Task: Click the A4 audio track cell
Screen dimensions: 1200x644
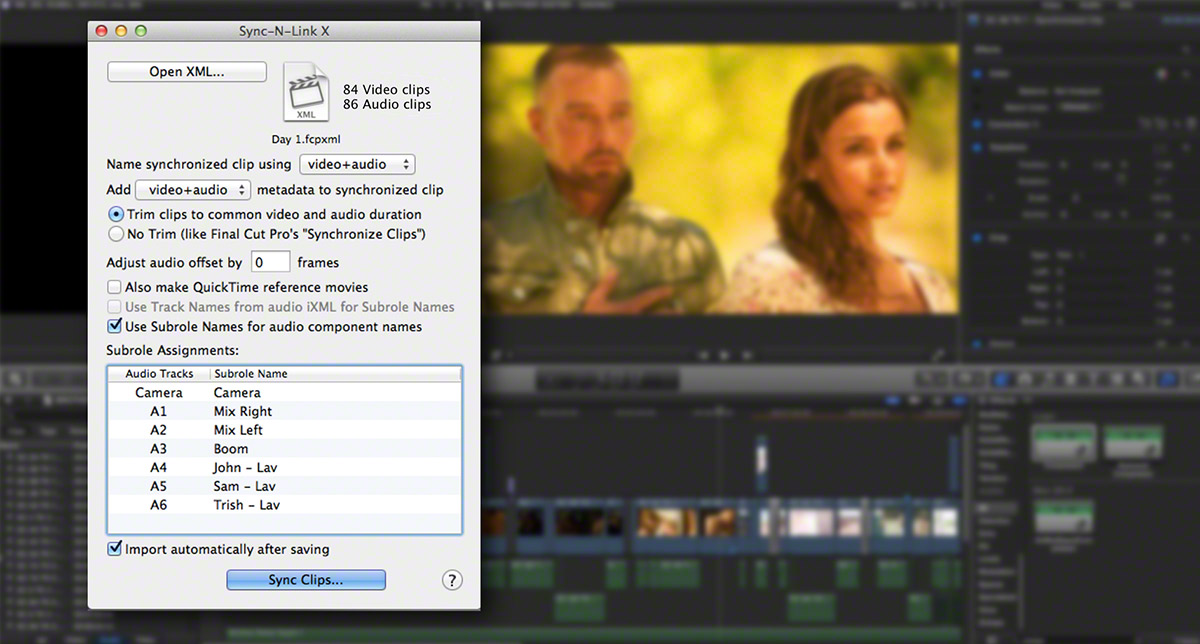Action: 159,467
